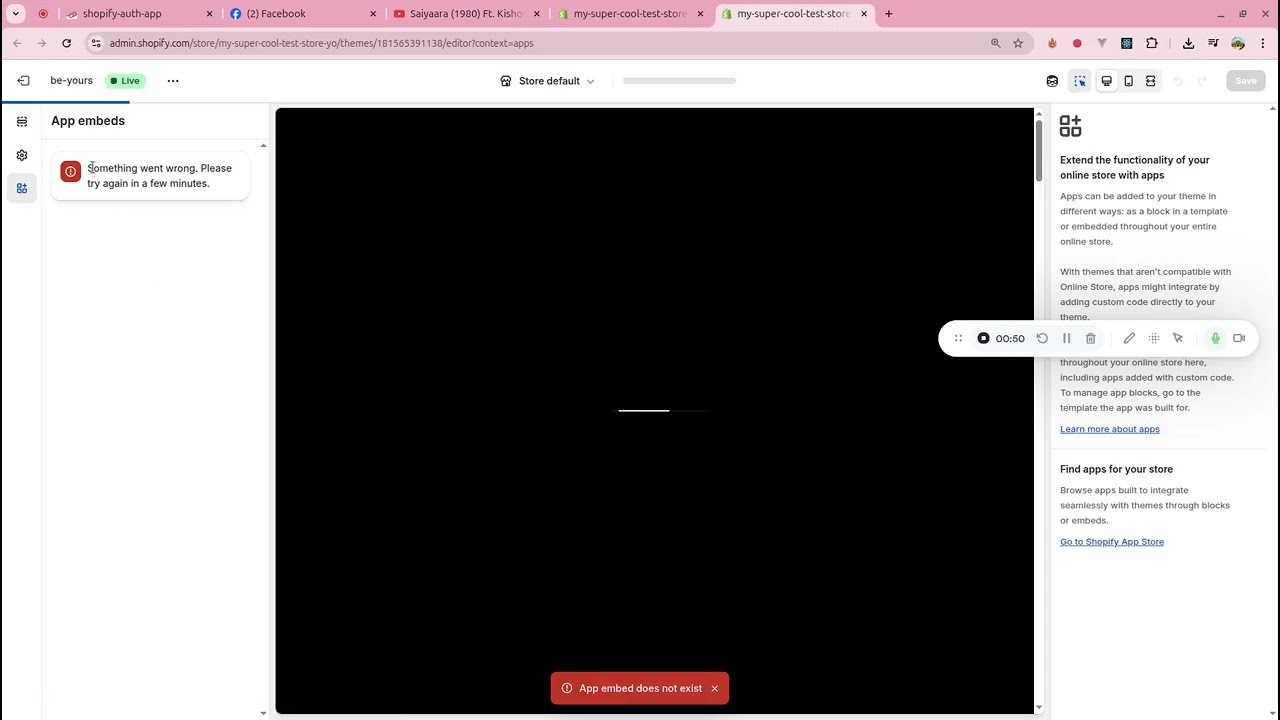Click the preview vertical scrollbar thumb

pyautogui.click(x=1038, y=149)
